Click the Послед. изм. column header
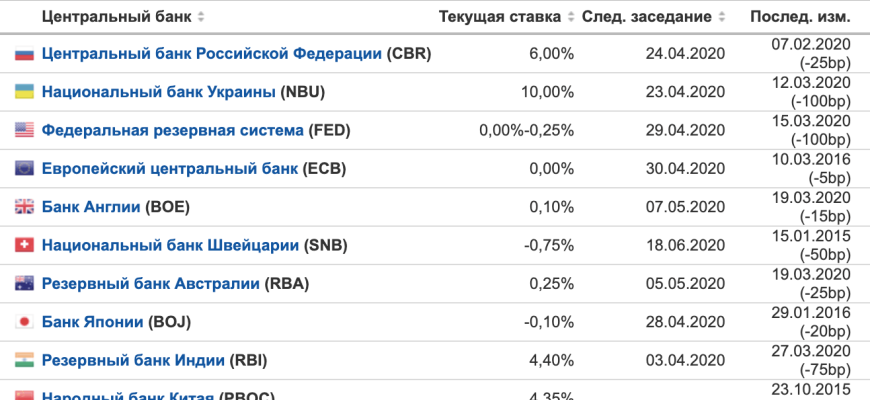This screenshot has height=400, width=870. click(799, 18)
